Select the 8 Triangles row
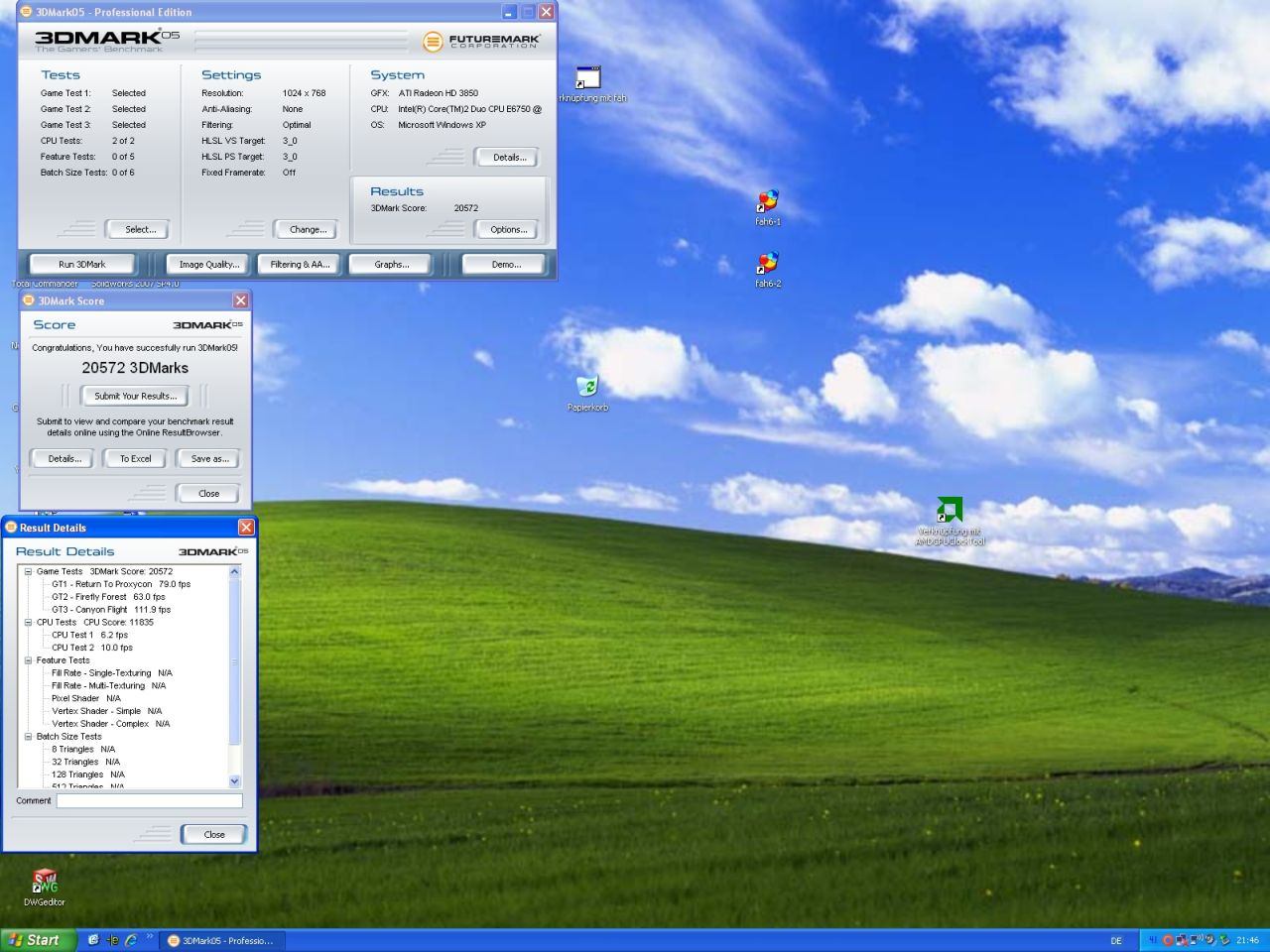Image resolution: width=1270 pixels, height=952 pixels. coord(83,750)
